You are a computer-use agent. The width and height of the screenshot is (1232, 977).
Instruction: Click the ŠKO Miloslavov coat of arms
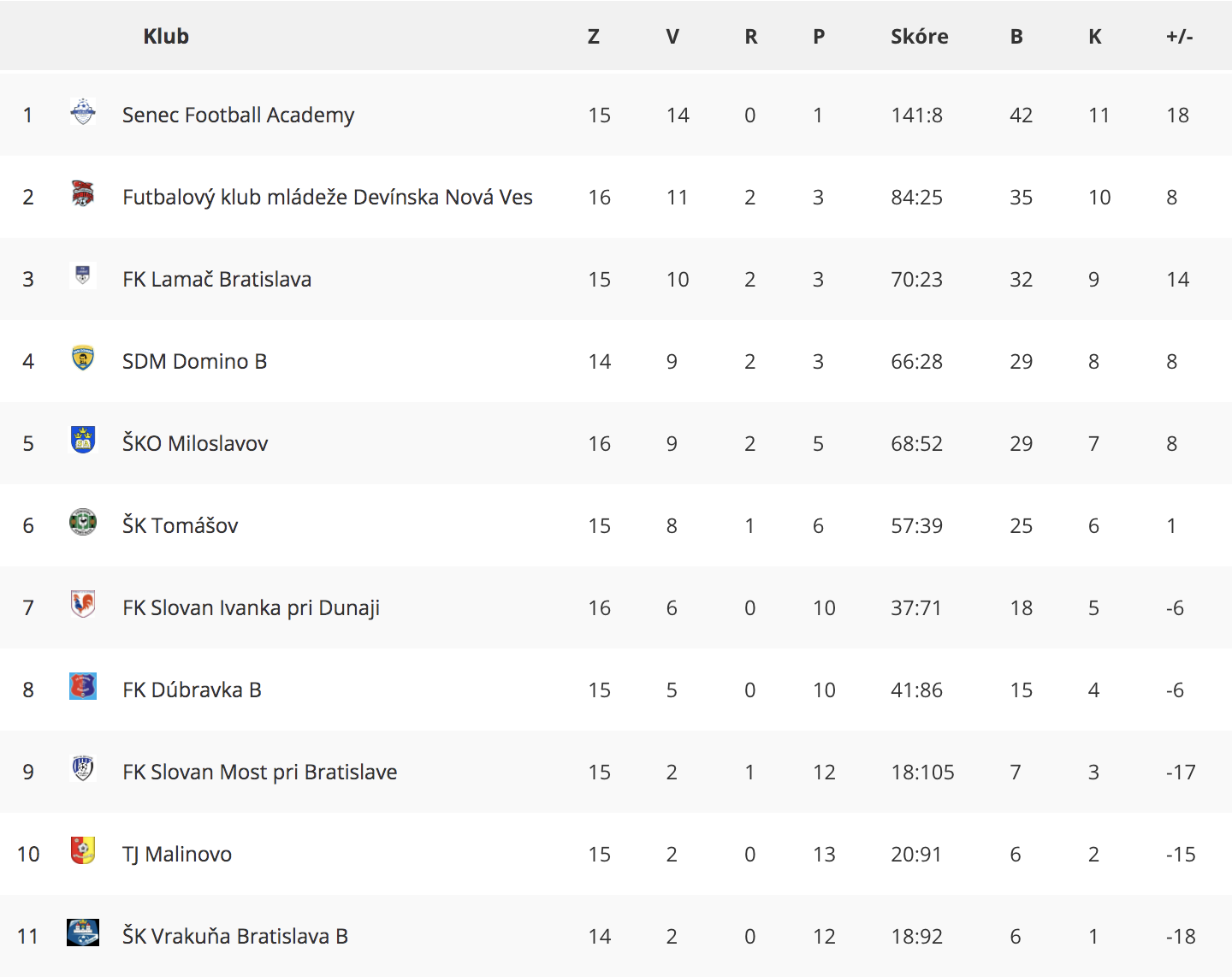83,440
